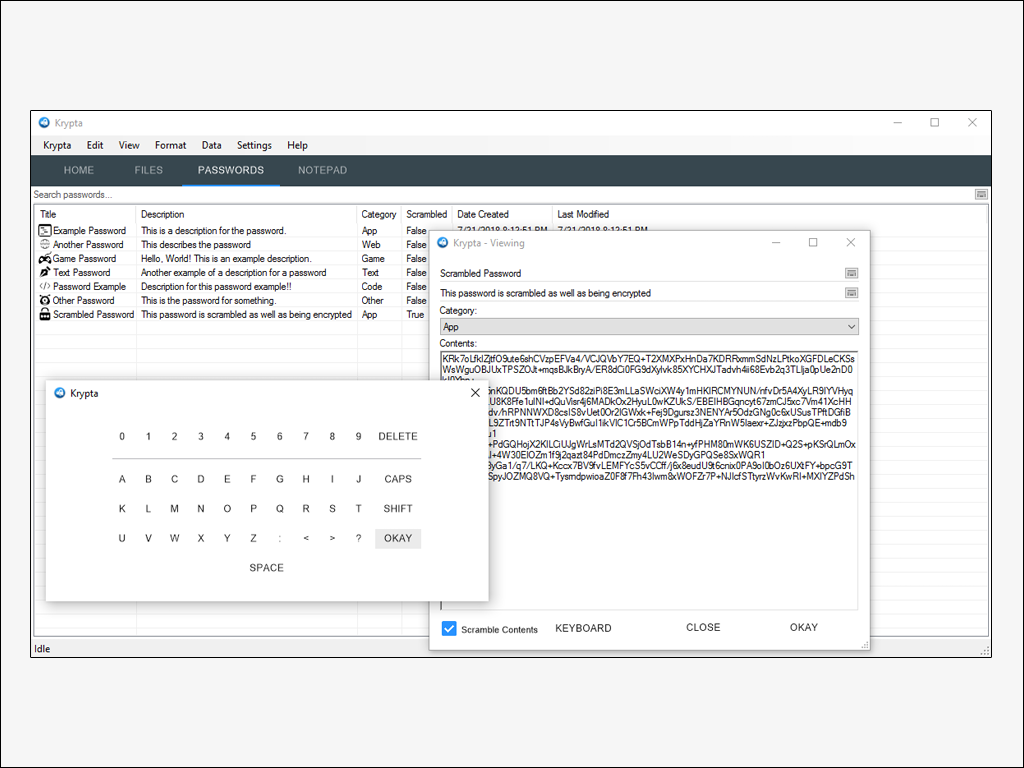Image resolution: width=1024 pixels, height=768 pixels.
Task: Click OKAY on the on-screen keyboard
Action: point(398,538)
